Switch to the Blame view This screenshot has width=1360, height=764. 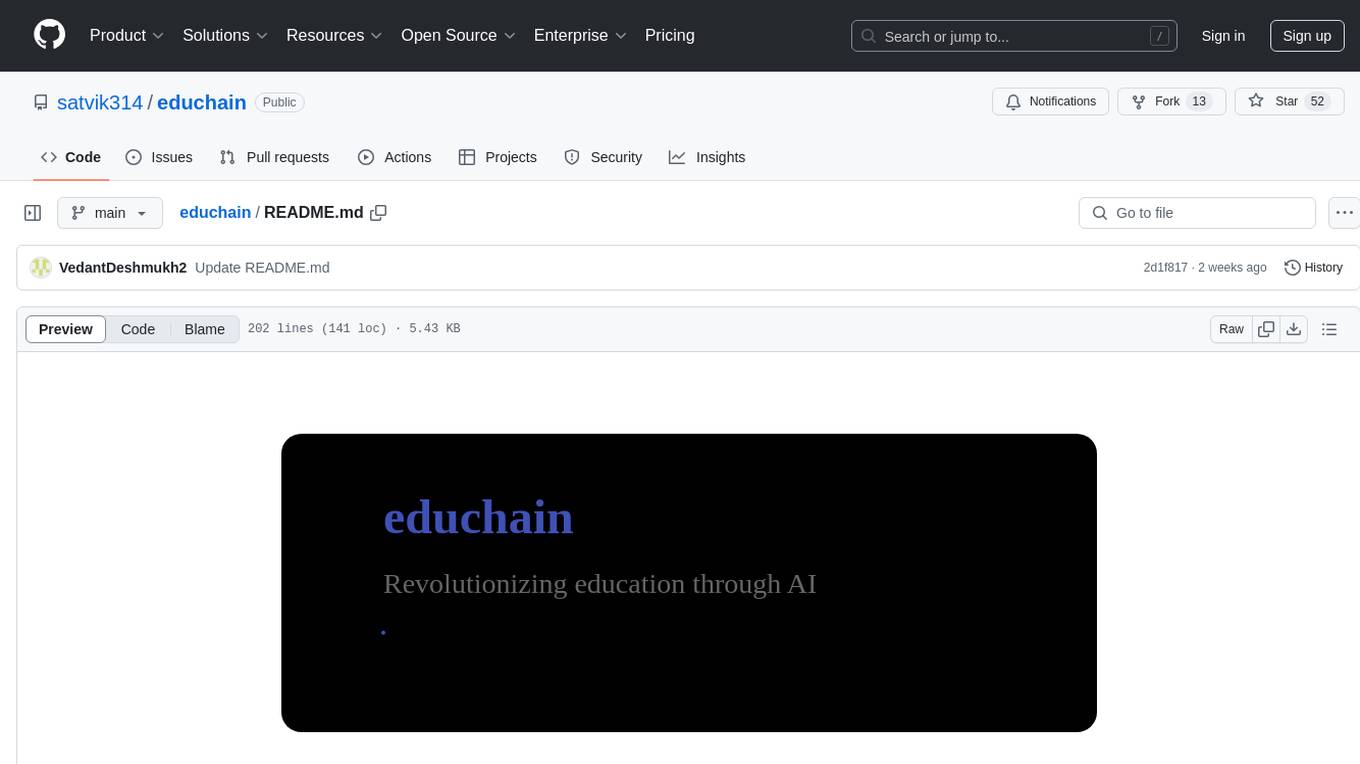coord(205,329)
